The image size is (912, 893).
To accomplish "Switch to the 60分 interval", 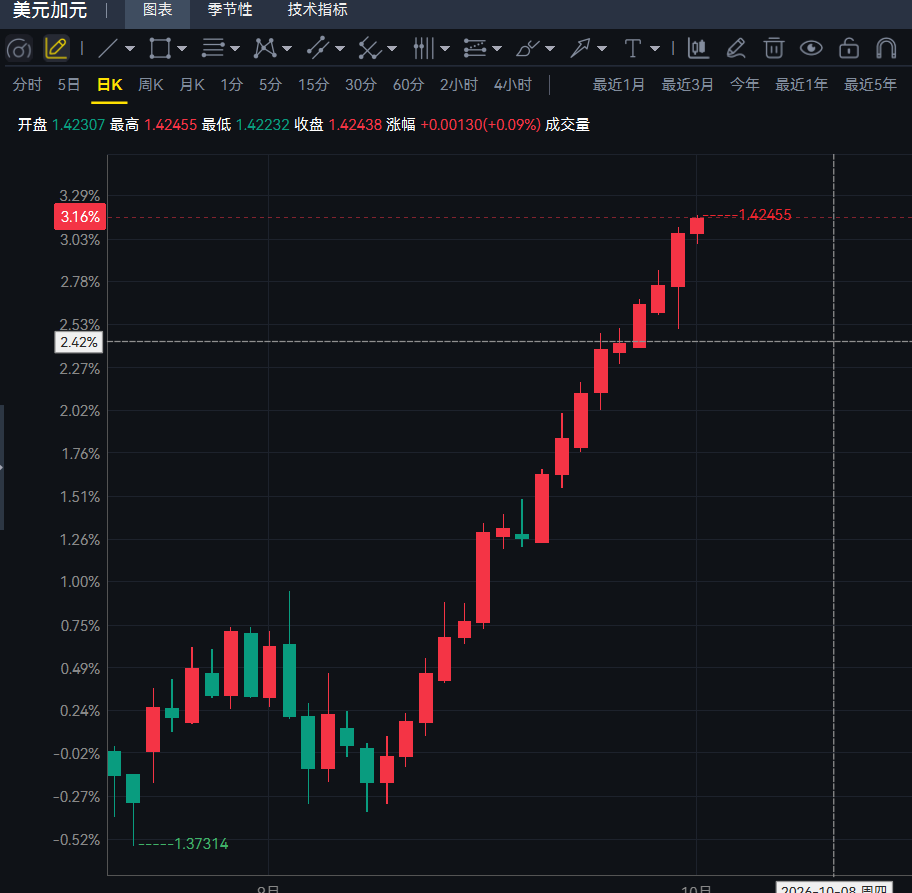I will 408,85.
